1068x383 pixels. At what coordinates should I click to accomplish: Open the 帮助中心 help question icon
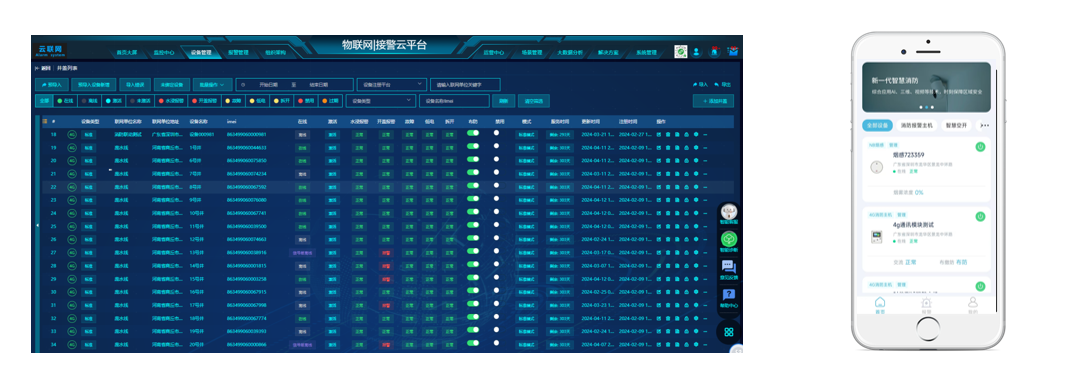(729, 294)
